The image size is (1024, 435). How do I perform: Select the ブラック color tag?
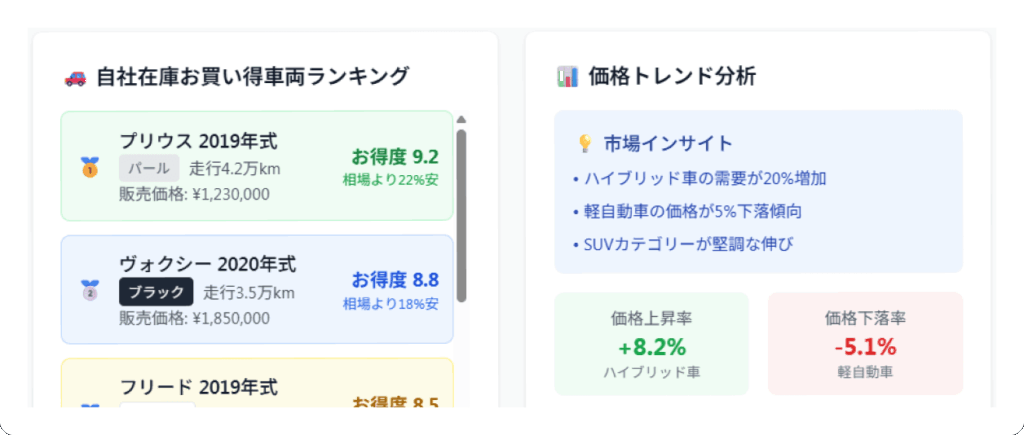tap(155, 292)
